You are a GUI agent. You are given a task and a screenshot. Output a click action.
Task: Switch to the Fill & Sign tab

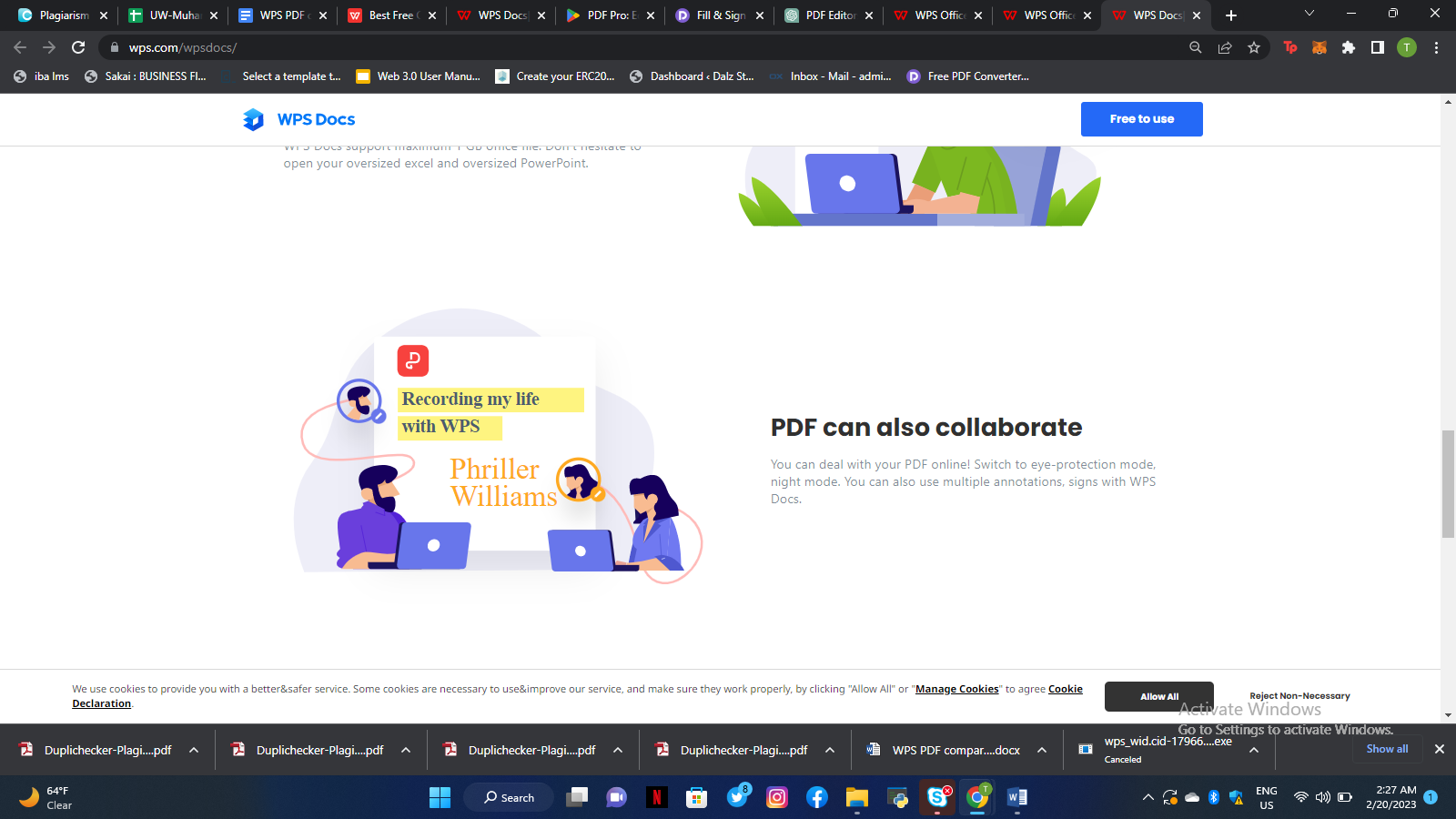(x=719, y=15)
